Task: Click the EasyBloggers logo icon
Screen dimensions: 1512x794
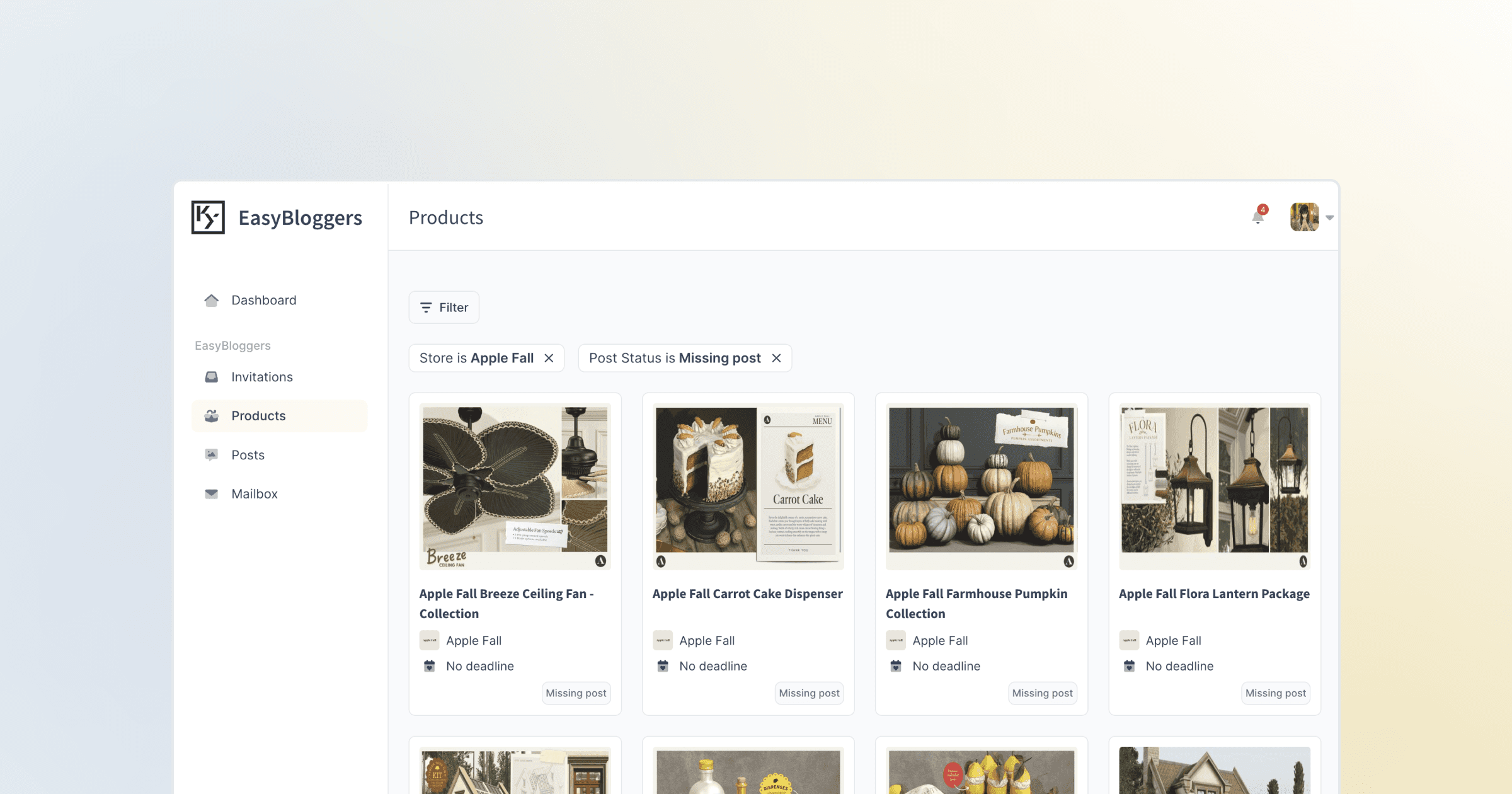Action: [x=208, y=217]
